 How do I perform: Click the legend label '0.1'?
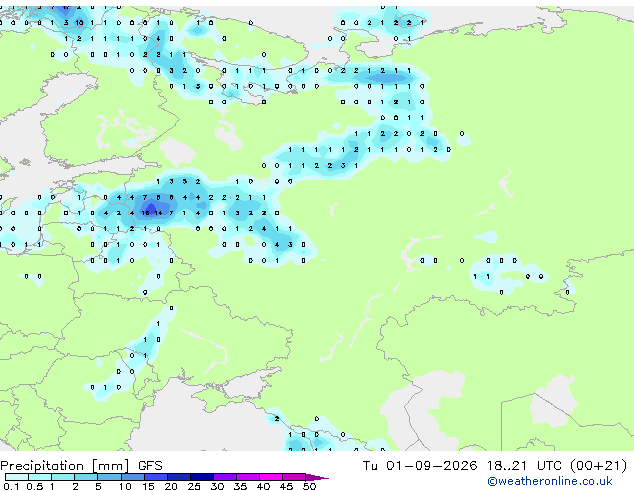11,486
